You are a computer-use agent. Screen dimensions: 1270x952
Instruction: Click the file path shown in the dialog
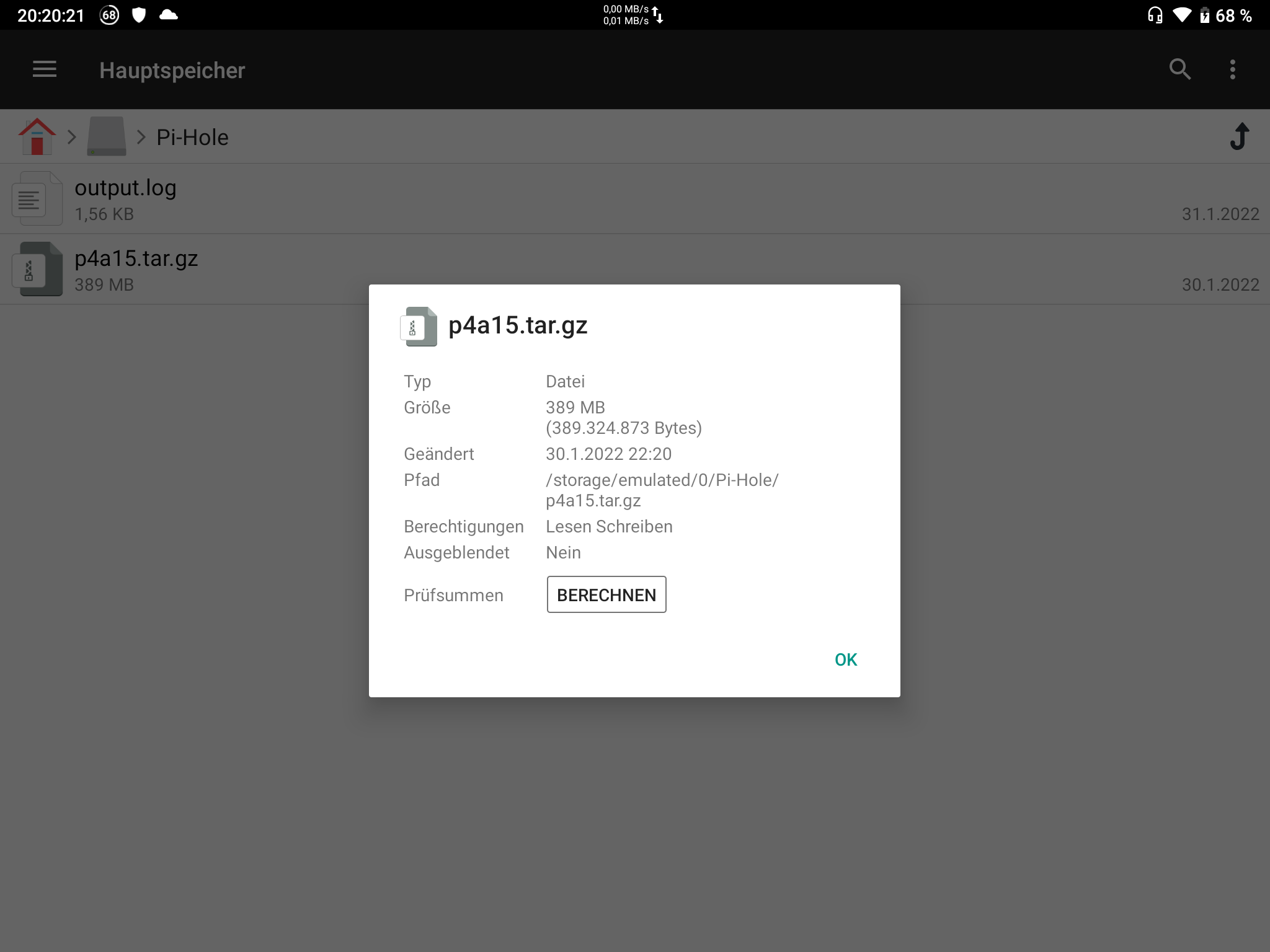point(661,490)
